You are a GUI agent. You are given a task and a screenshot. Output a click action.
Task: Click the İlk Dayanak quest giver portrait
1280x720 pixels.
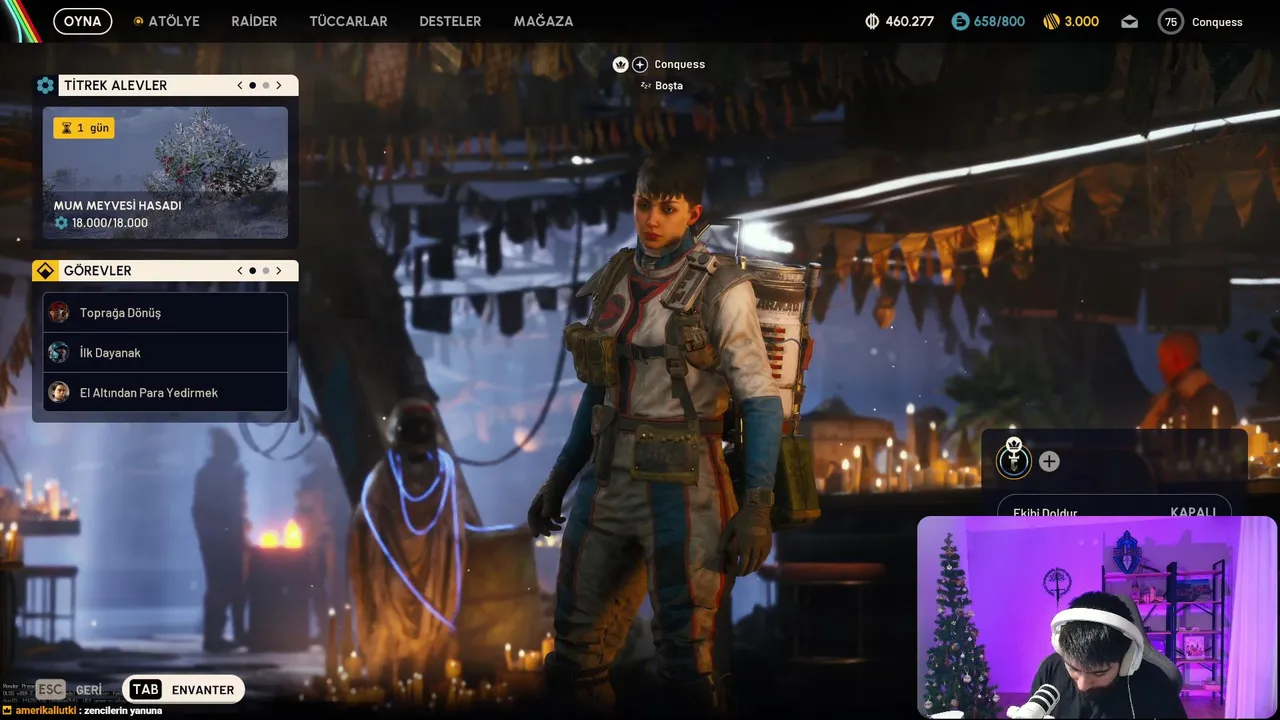tap(59, 352)
